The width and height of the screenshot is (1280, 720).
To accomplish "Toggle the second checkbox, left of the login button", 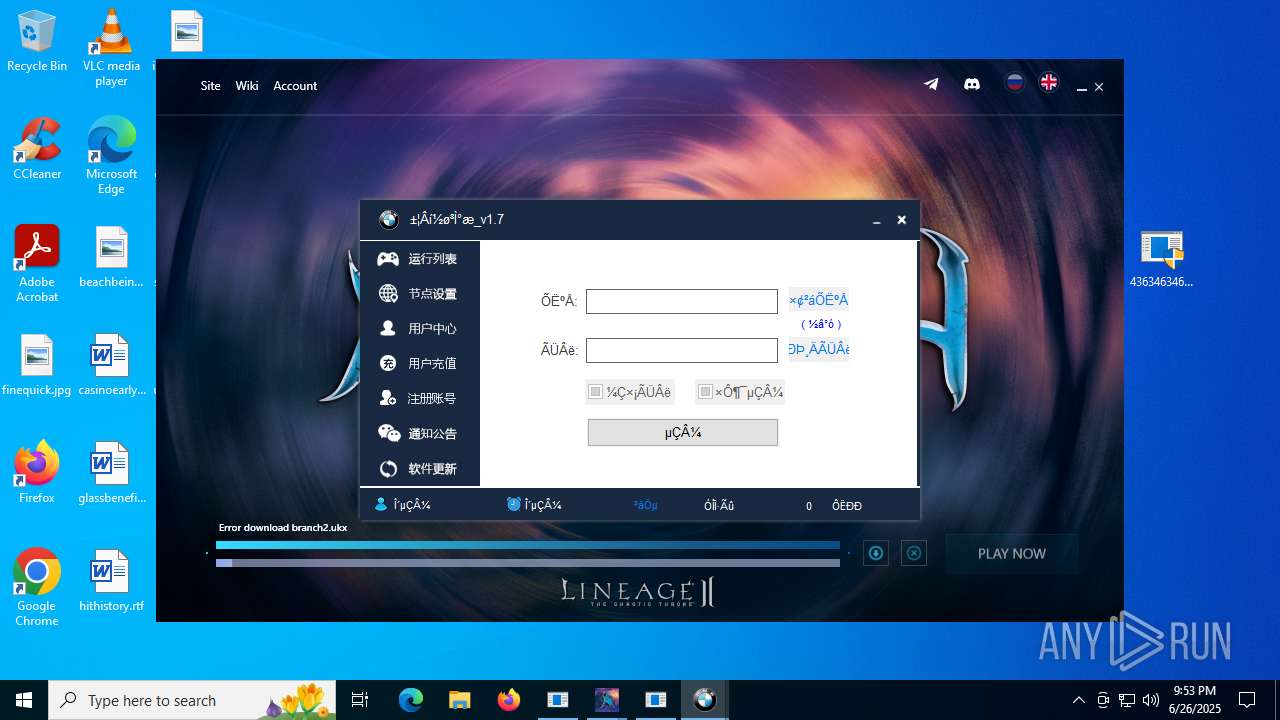I will click(x=705, y=392).
